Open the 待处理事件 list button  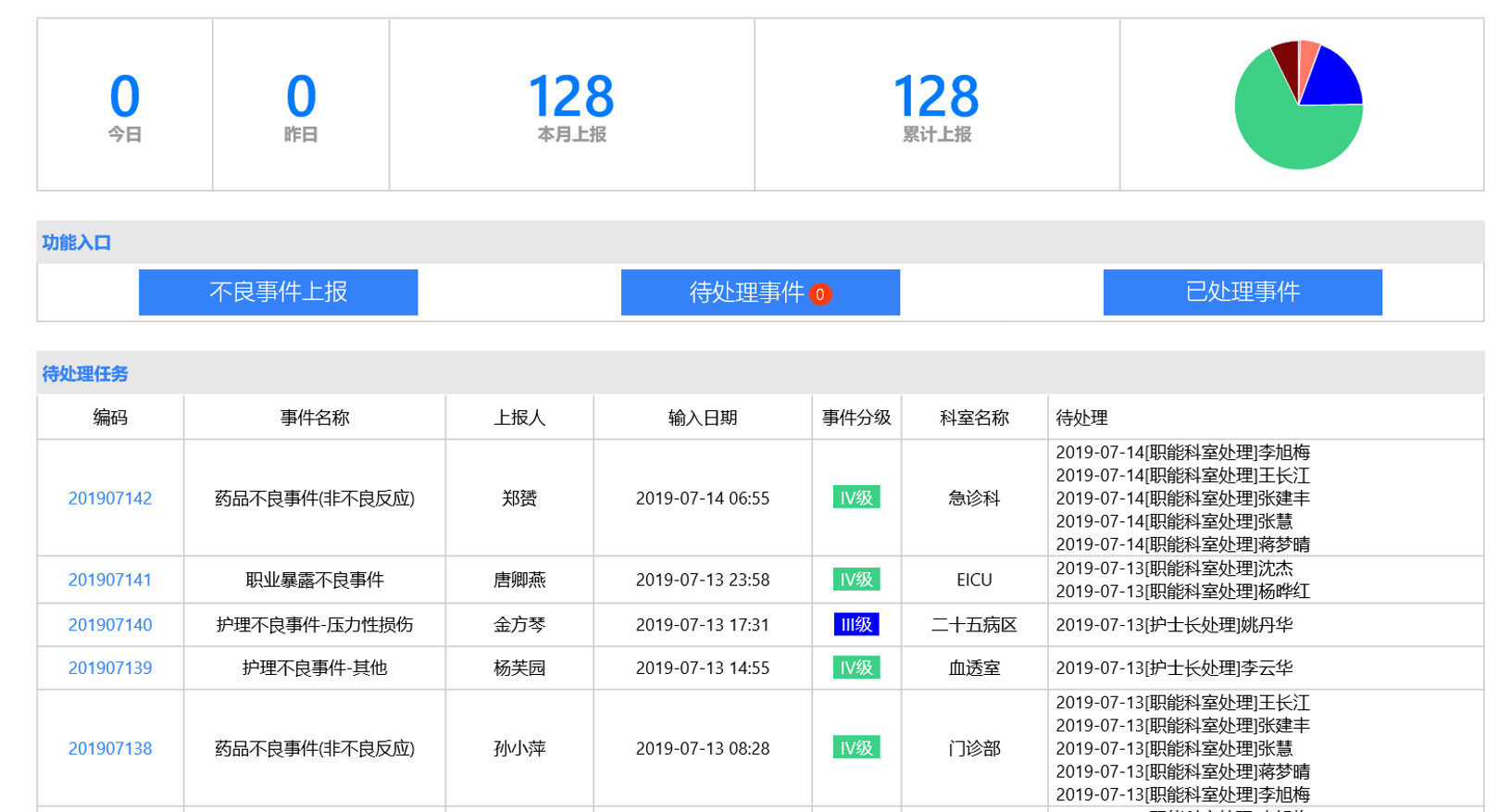745,293
